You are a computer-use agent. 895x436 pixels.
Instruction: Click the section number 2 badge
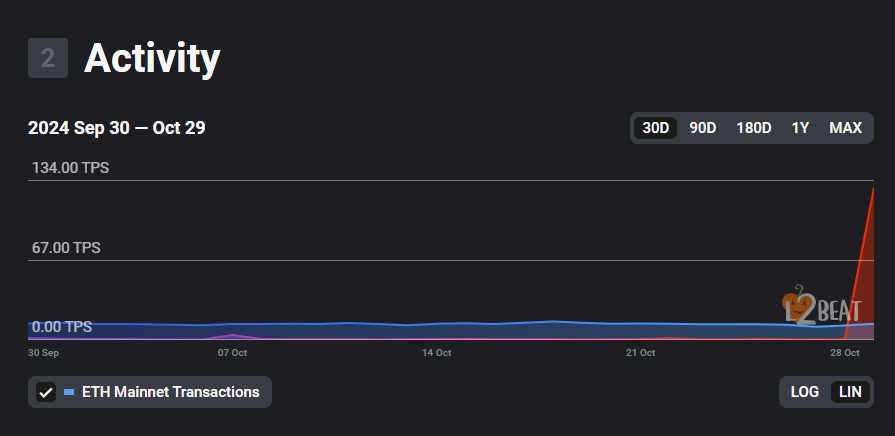[x=47, y=59]
